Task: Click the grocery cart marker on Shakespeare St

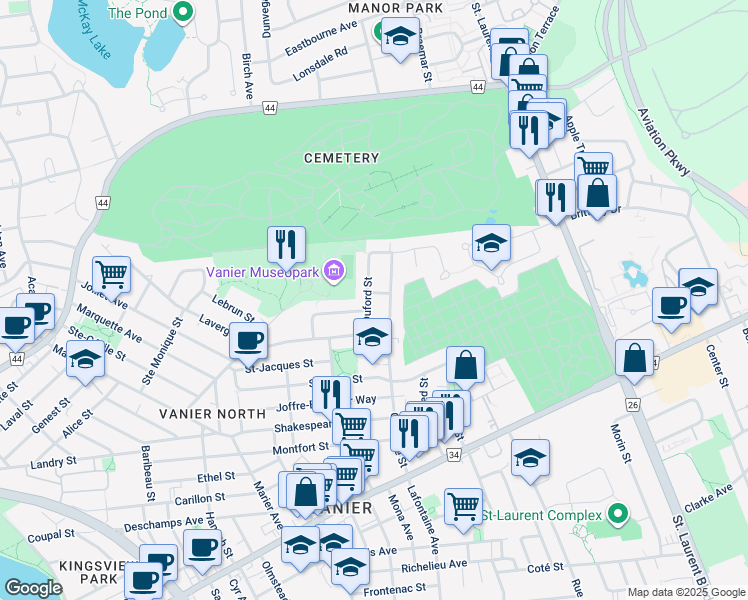Action: click(x=352, y=423)
